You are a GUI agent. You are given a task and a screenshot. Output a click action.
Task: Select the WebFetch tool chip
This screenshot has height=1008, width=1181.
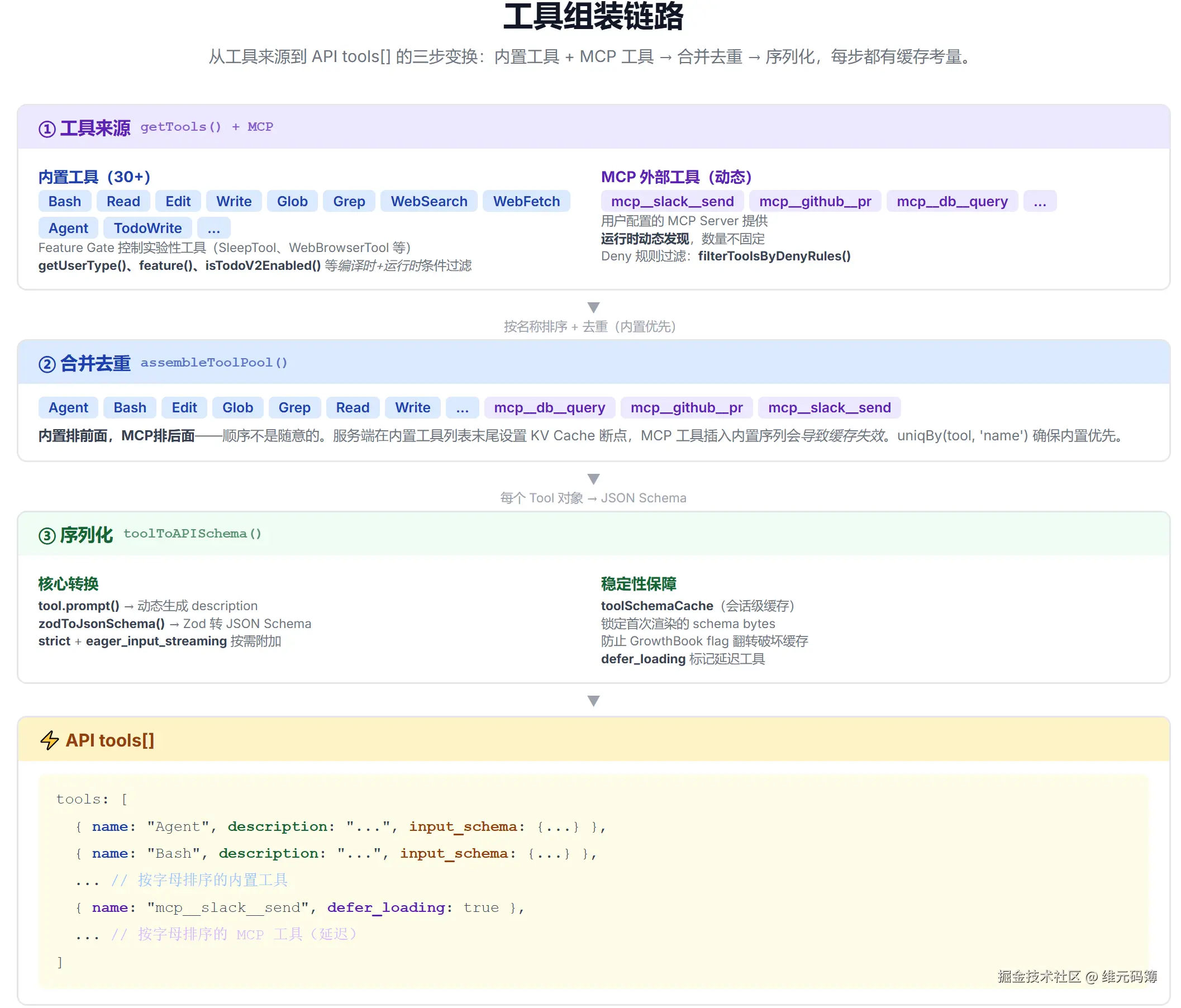(526, 201)
